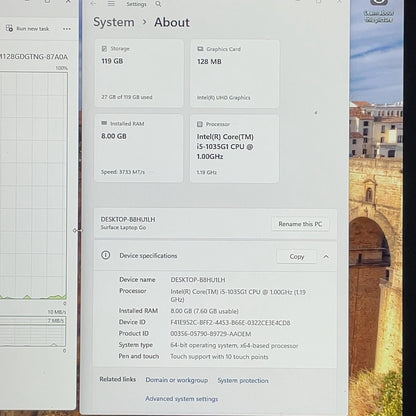
Task: Click the Installed RAM chip icon
Action: point(104,123)
